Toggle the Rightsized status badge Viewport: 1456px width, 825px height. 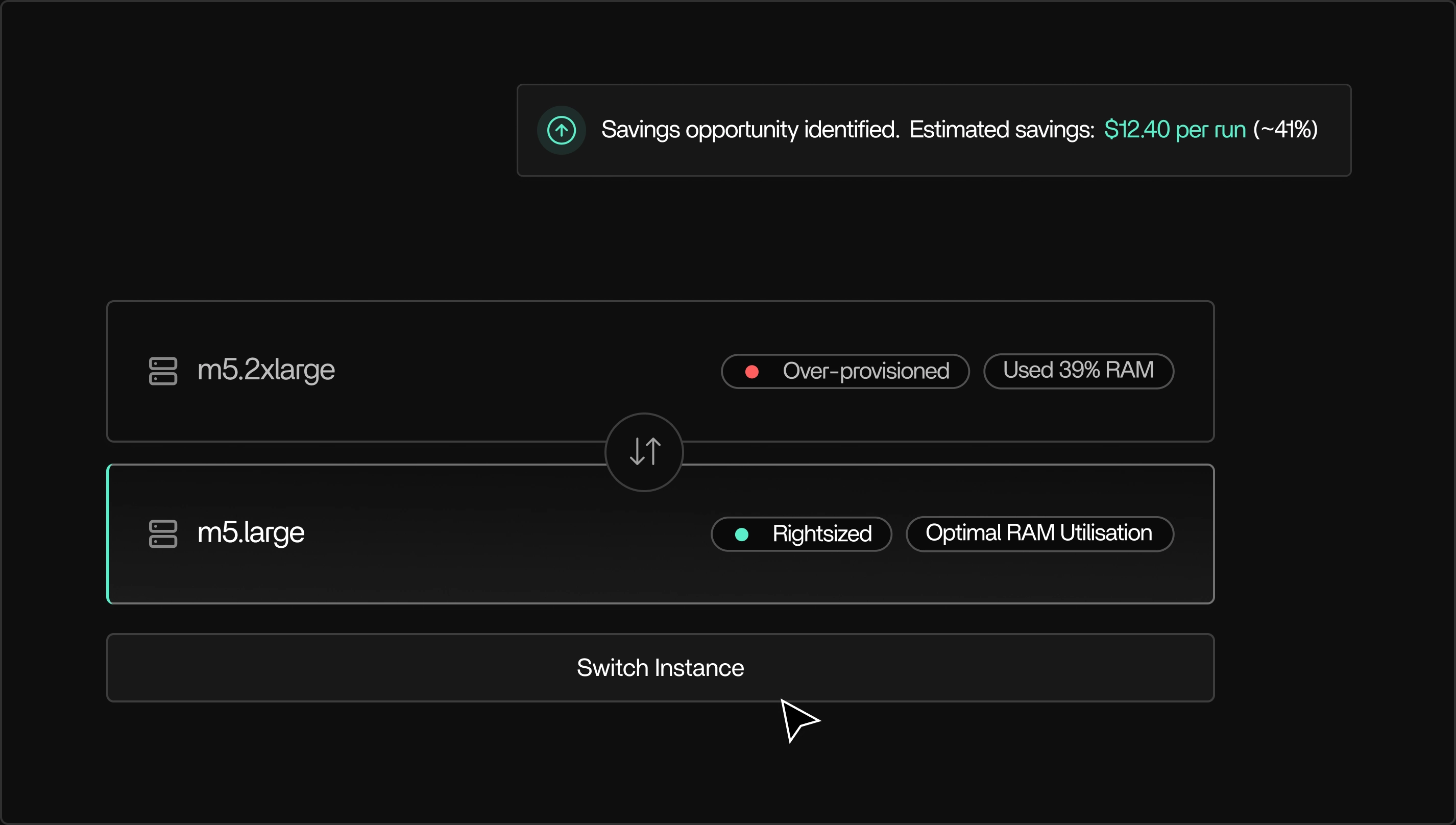point(801,533)
